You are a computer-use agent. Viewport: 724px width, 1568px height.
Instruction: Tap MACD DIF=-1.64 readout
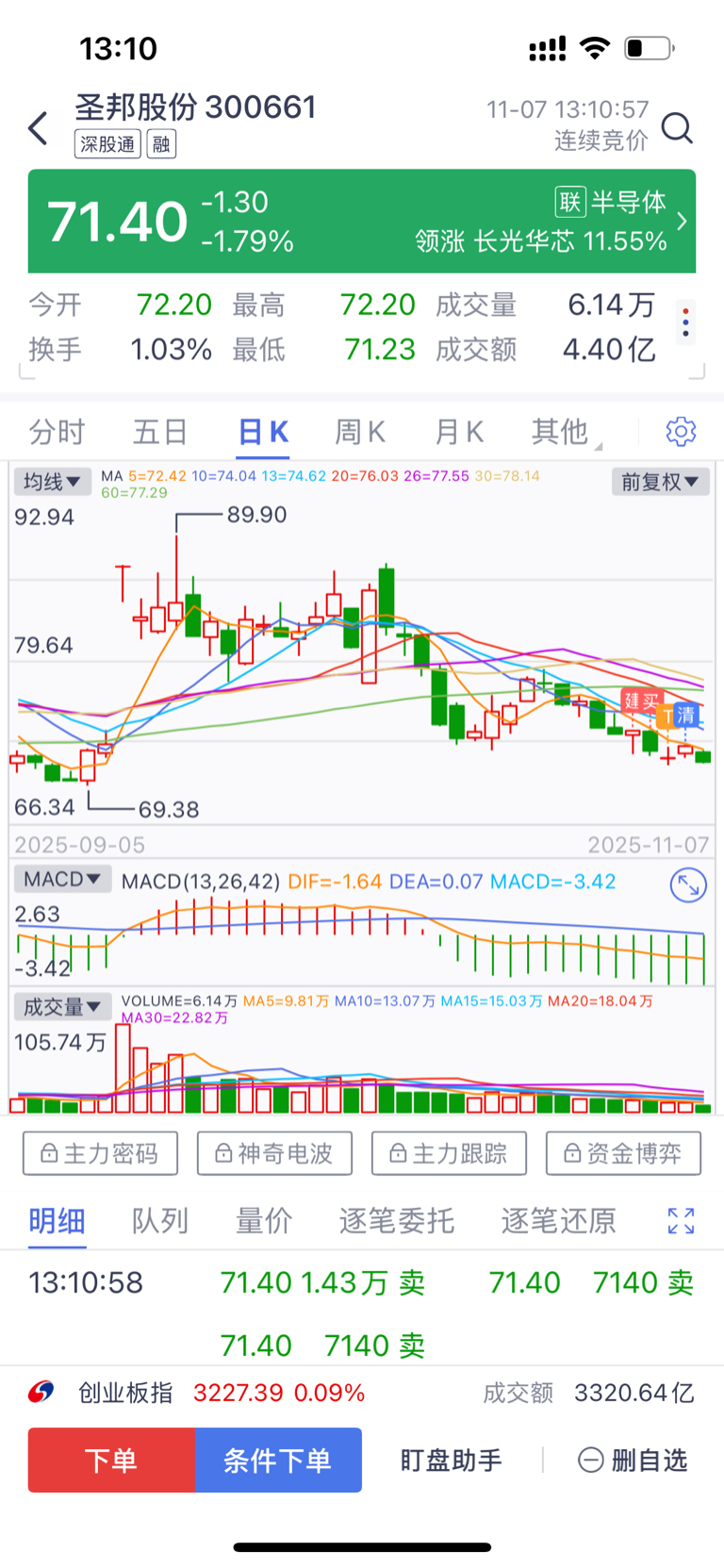pos(335,882)
